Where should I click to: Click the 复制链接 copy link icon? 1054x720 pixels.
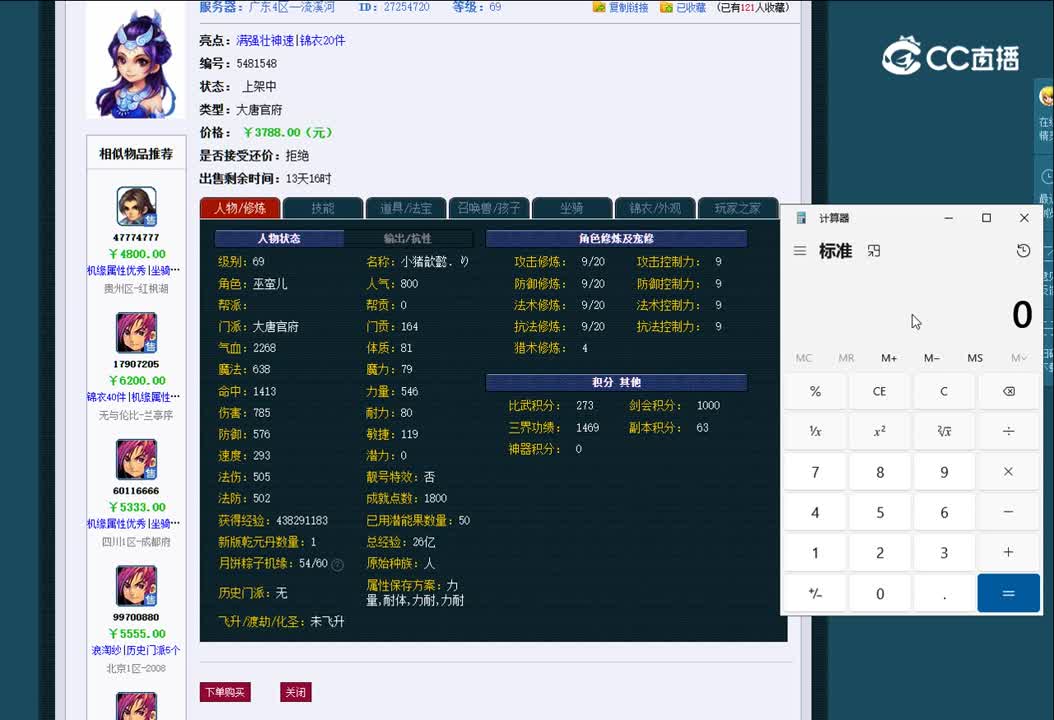coord(599,7)
